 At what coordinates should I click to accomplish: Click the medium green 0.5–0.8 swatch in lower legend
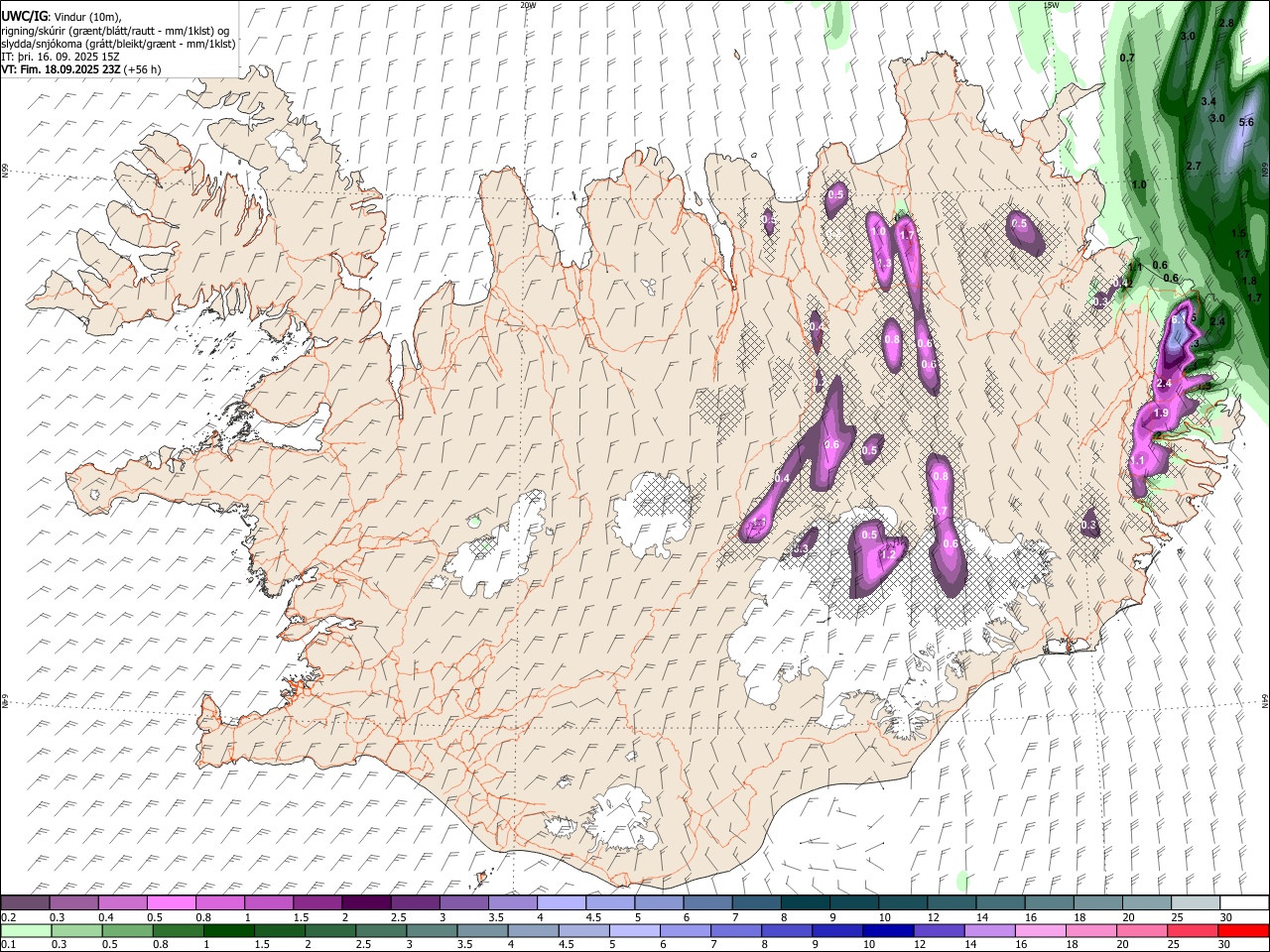tap(128, 930)
